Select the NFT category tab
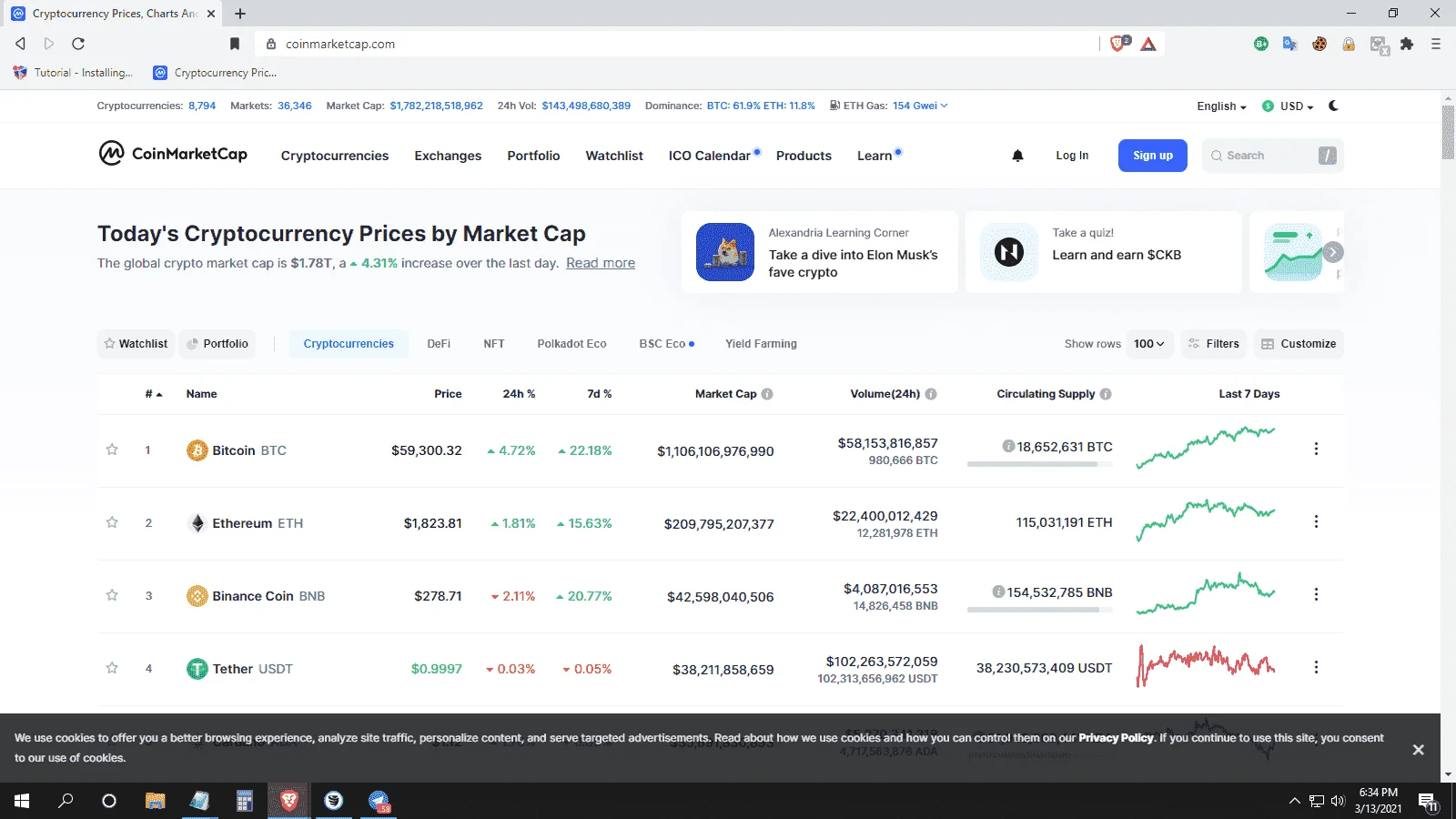 494,344
